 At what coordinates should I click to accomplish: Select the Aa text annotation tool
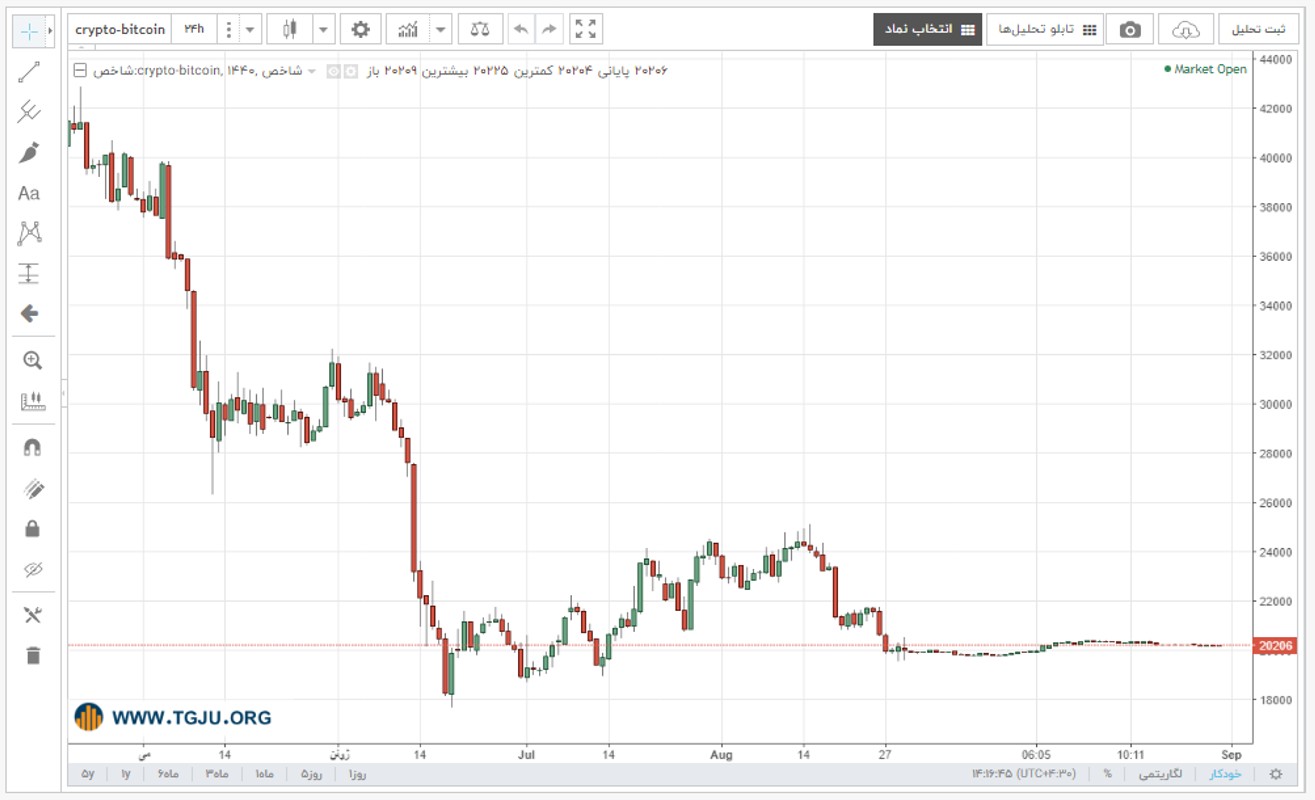(x=29, y=193)
